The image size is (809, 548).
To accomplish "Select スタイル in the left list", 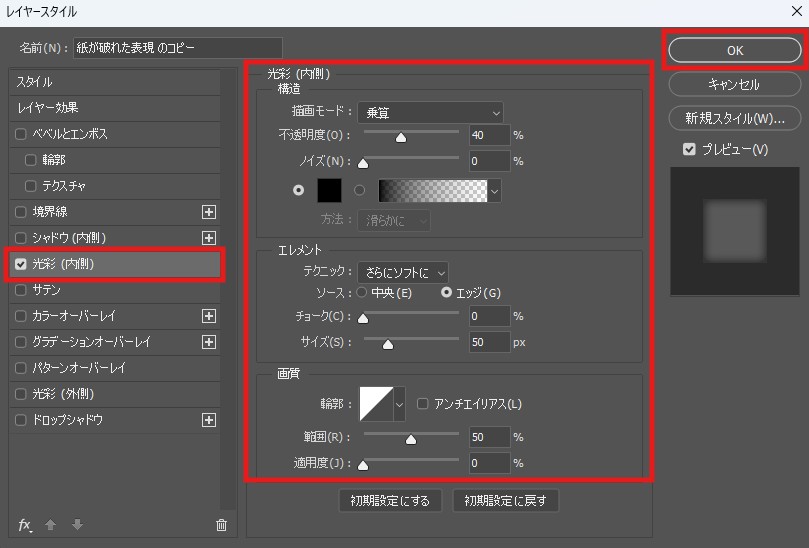I will point(114,82).
